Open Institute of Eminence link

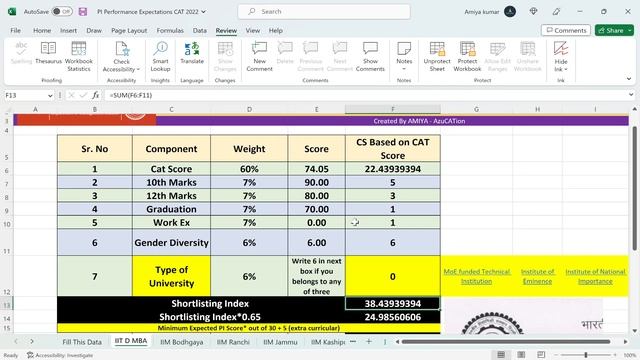click(538, 276)
